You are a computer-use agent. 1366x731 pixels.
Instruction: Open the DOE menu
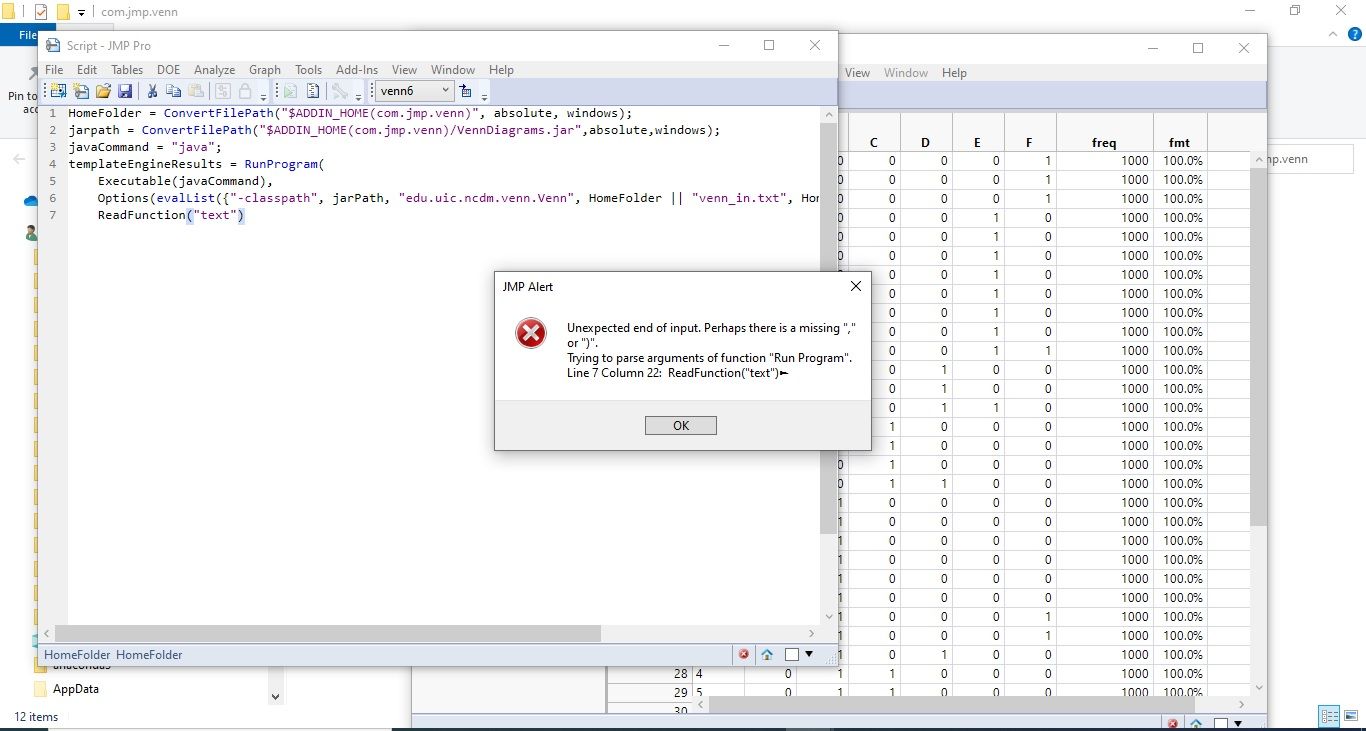[168, 70]
